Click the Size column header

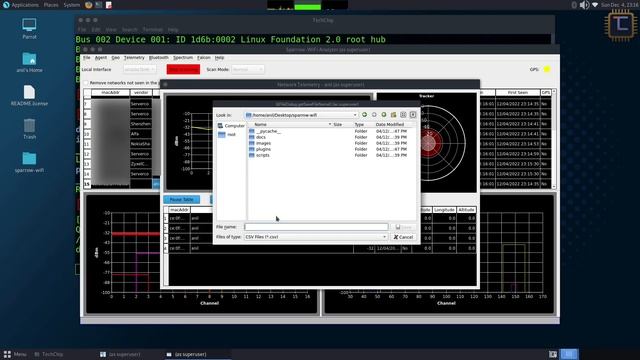[x=338, y=124]
